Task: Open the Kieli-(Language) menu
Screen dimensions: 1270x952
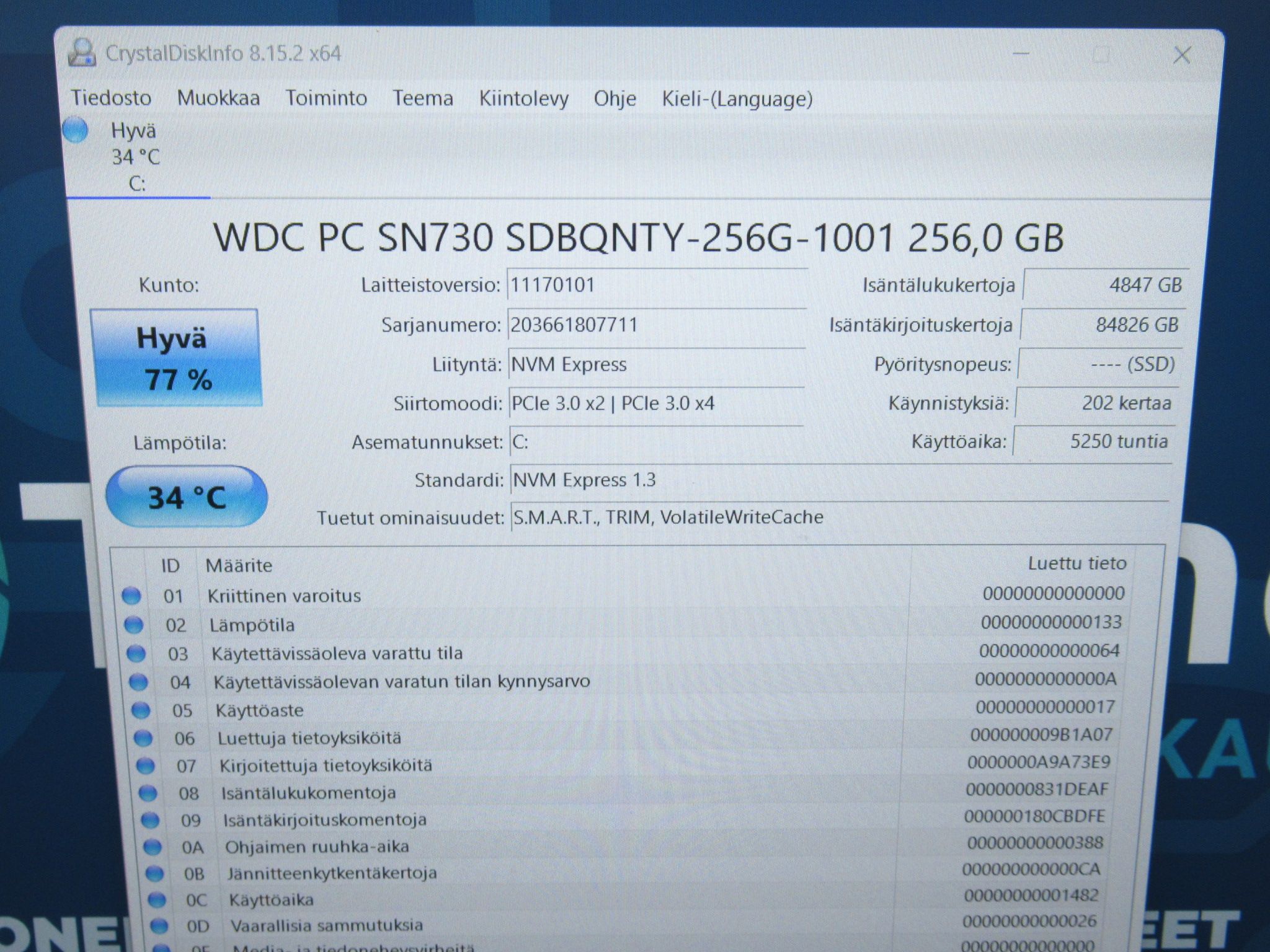Action: 737,99
